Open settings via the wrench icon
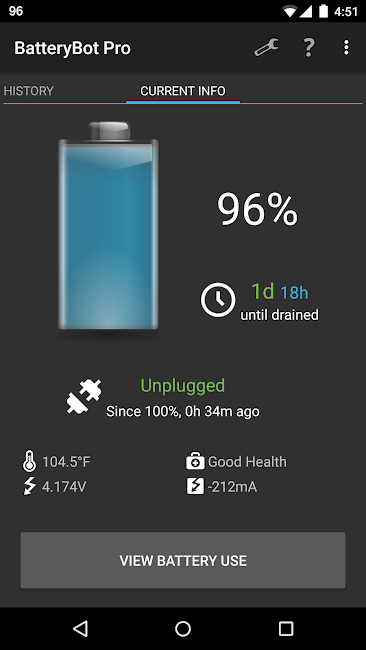Image resolution: width=366 pixels, height=650 pixels. click(x=267, y=48)
